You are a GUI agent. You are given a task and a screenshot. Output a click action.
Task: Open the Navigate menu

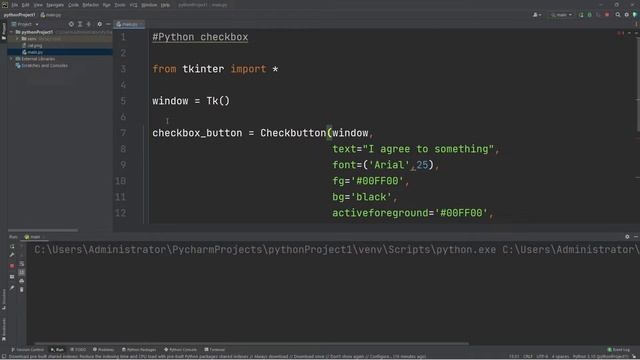tap(55, 5)
